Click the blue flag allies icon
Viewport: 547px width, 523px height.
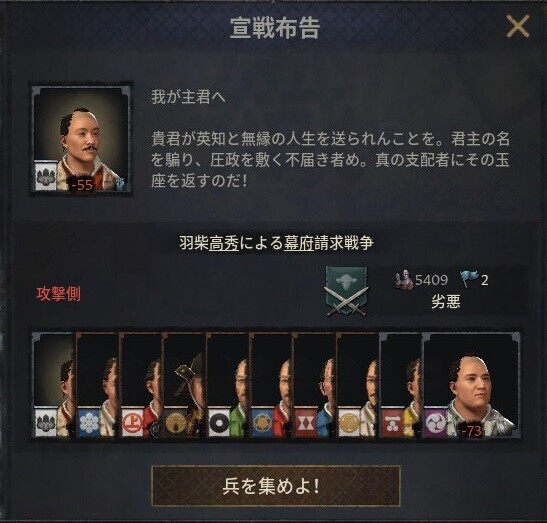[x=469, y=279]
